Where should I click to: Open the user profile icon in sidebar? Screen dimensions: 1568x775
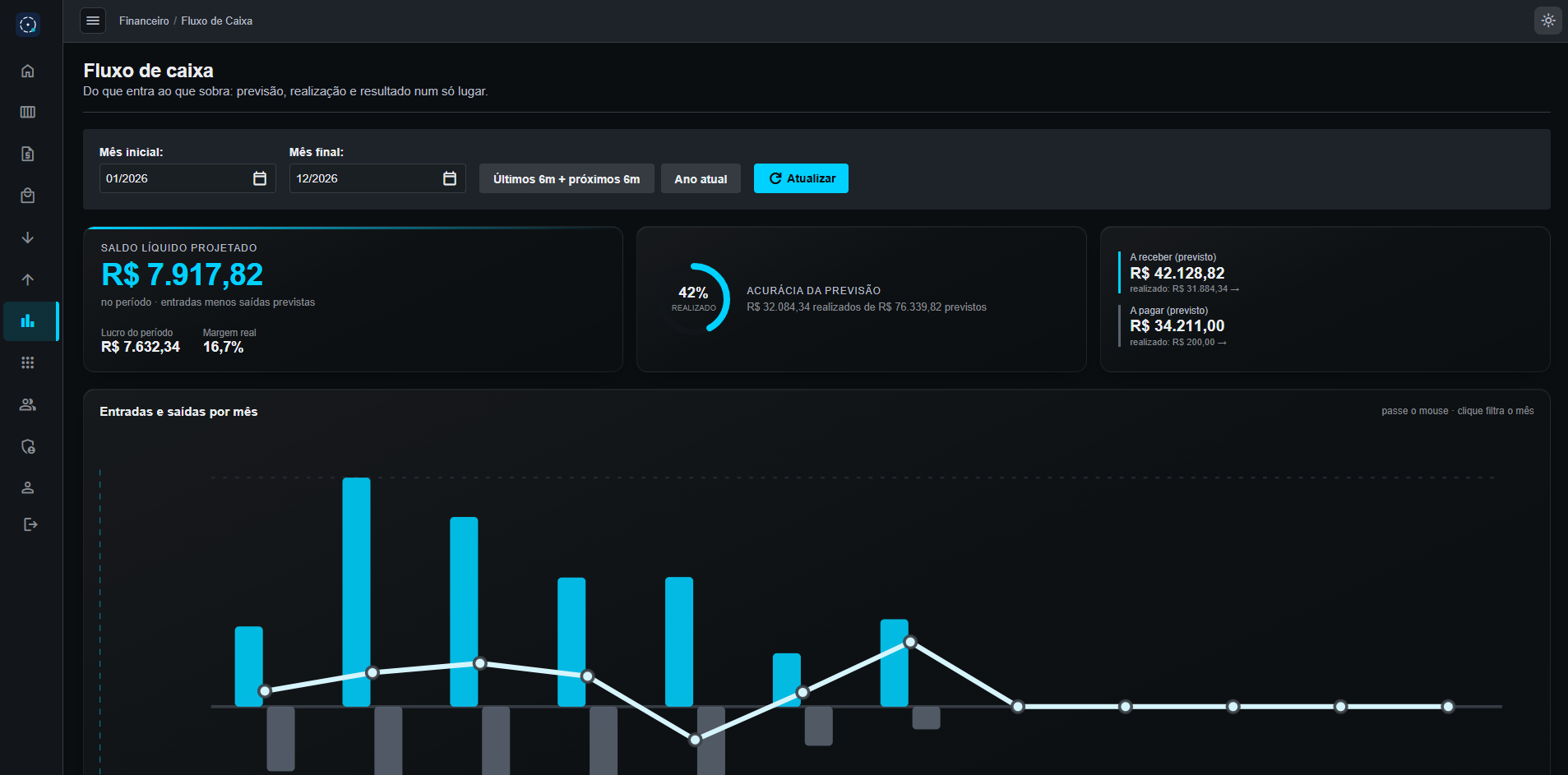28,487
